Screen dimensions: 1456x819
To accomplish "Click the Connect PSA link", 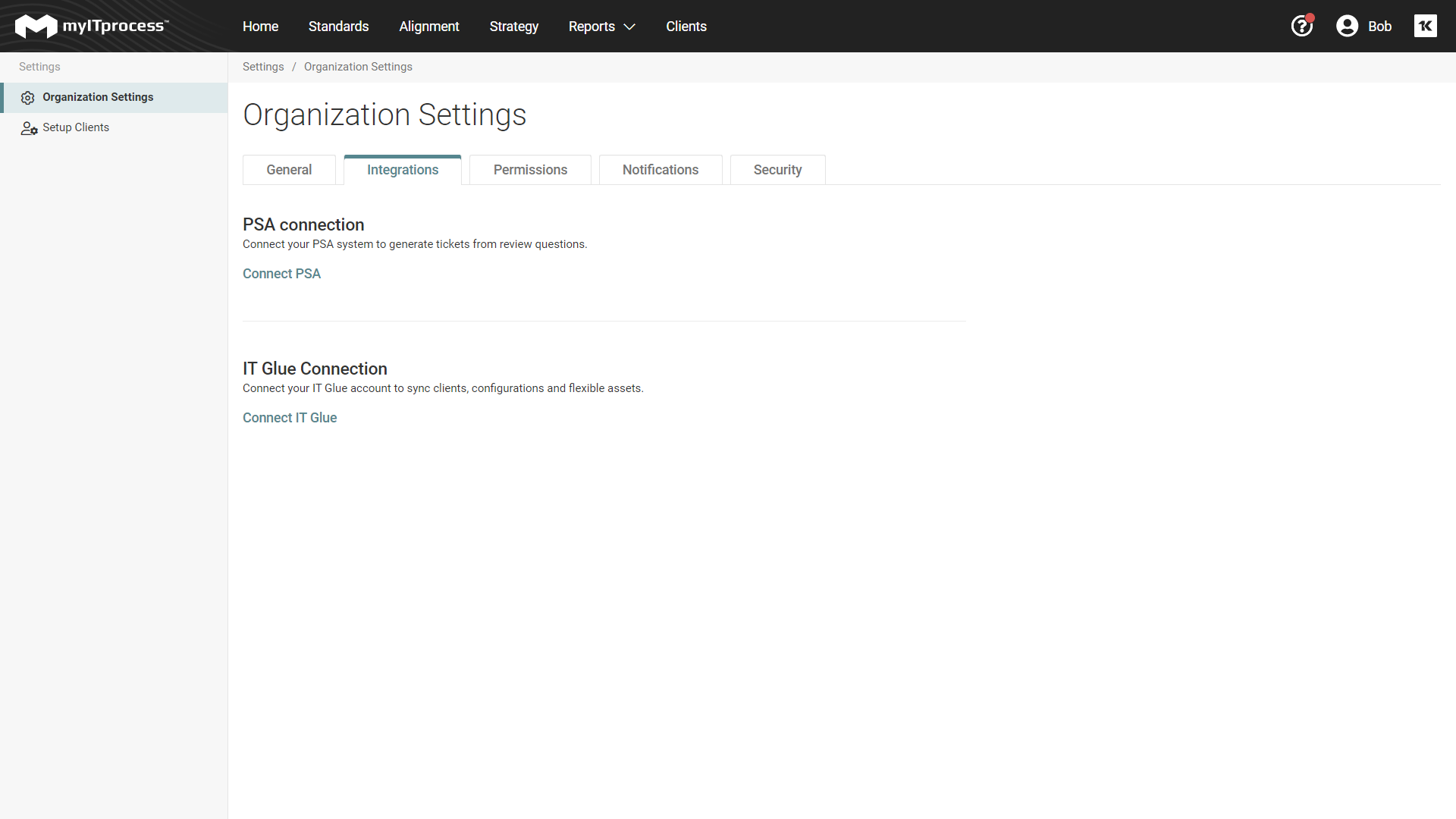I will [281, 274].
